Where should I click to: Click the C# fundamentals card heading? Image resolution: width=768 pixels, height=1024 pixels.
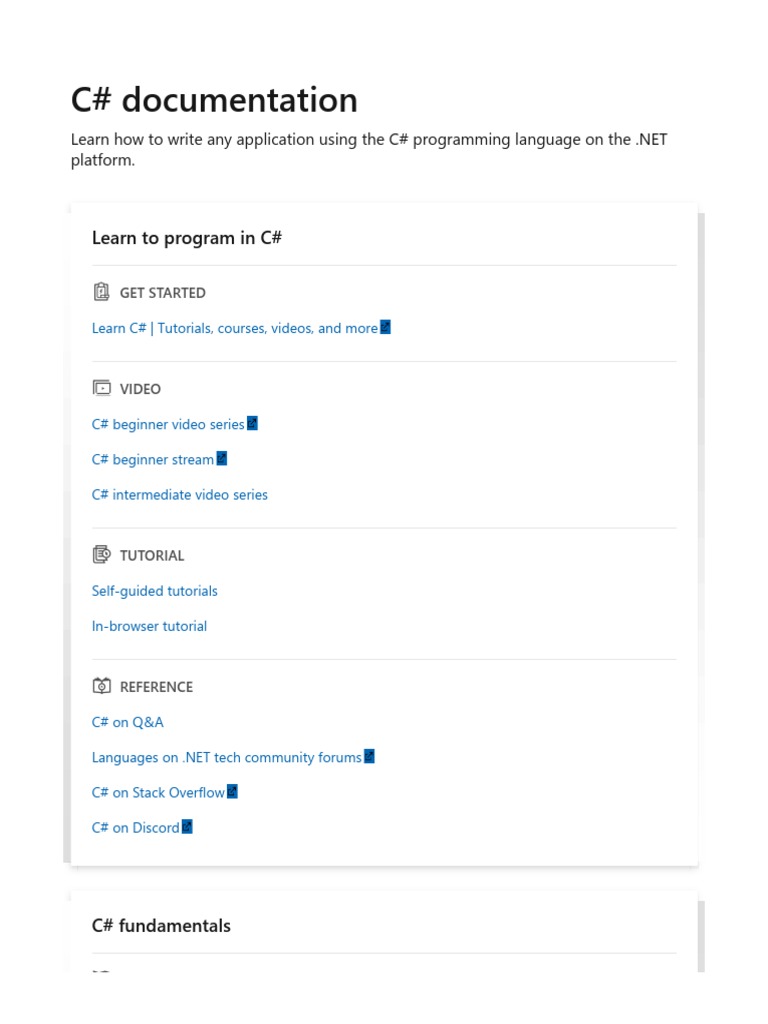pos(161,925)
